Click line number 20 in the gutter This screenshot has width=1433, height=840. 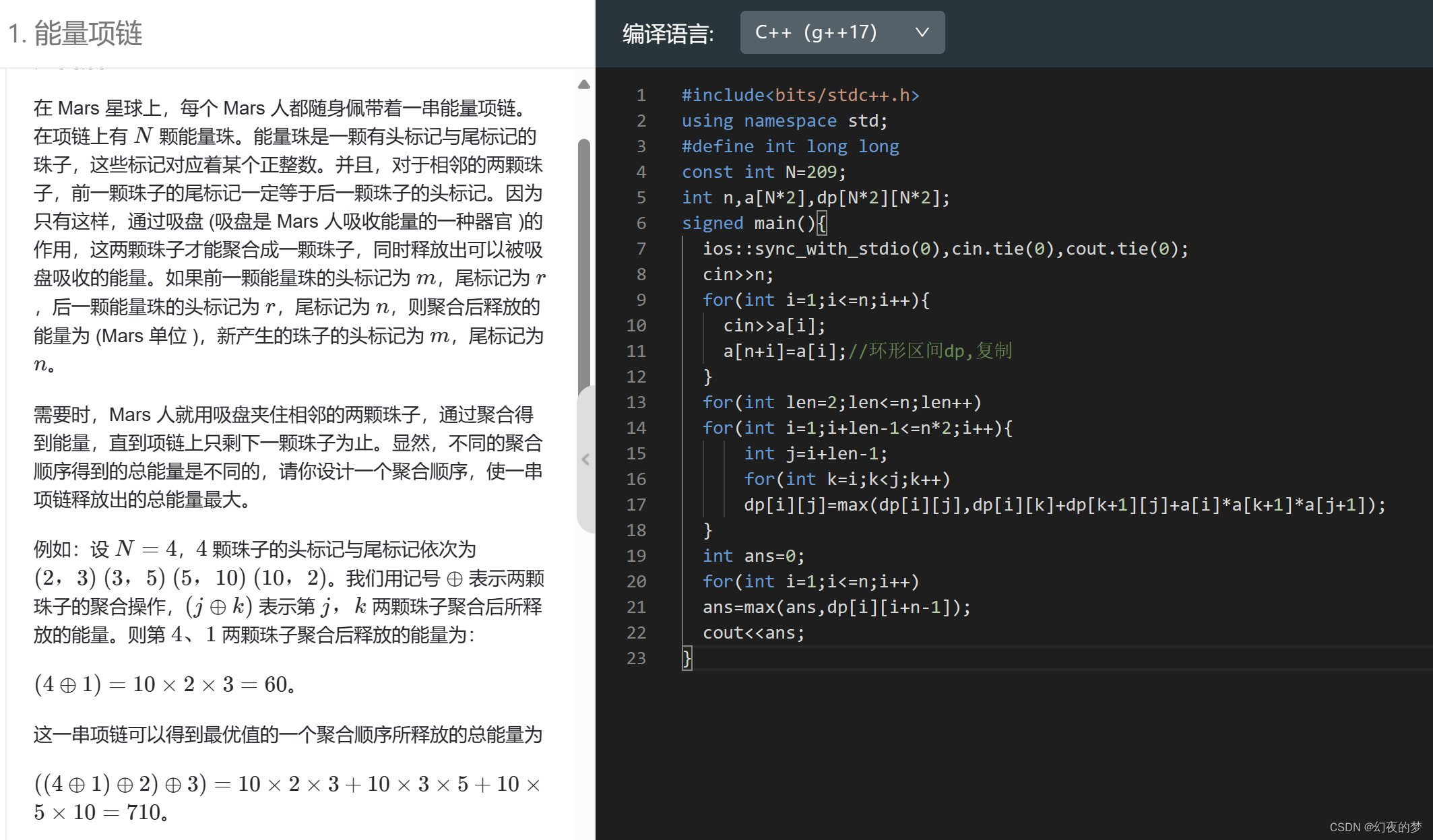tap(636, 581)
